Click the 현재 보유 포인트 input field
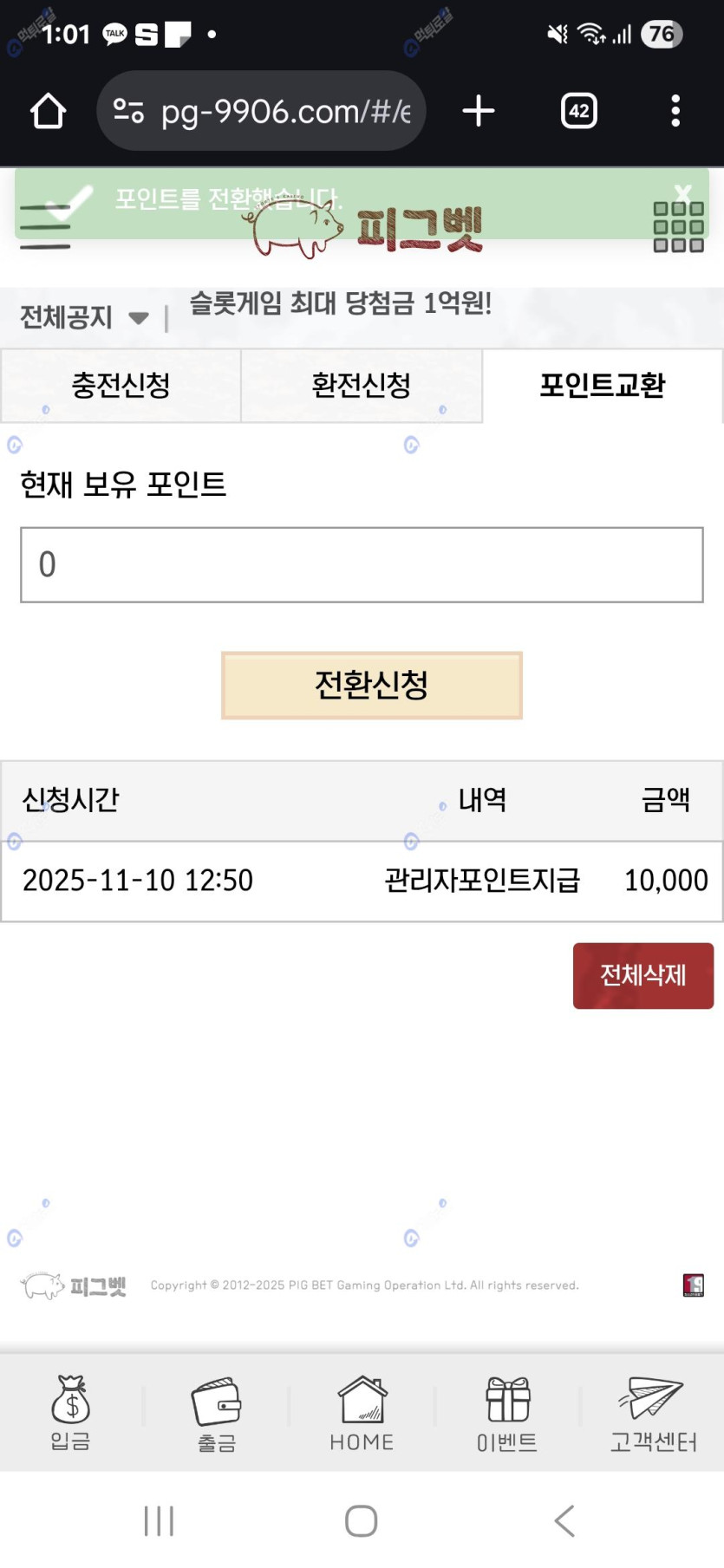Image resolution: width=724 pixels, height=1568 pixels. click(362, 564)
